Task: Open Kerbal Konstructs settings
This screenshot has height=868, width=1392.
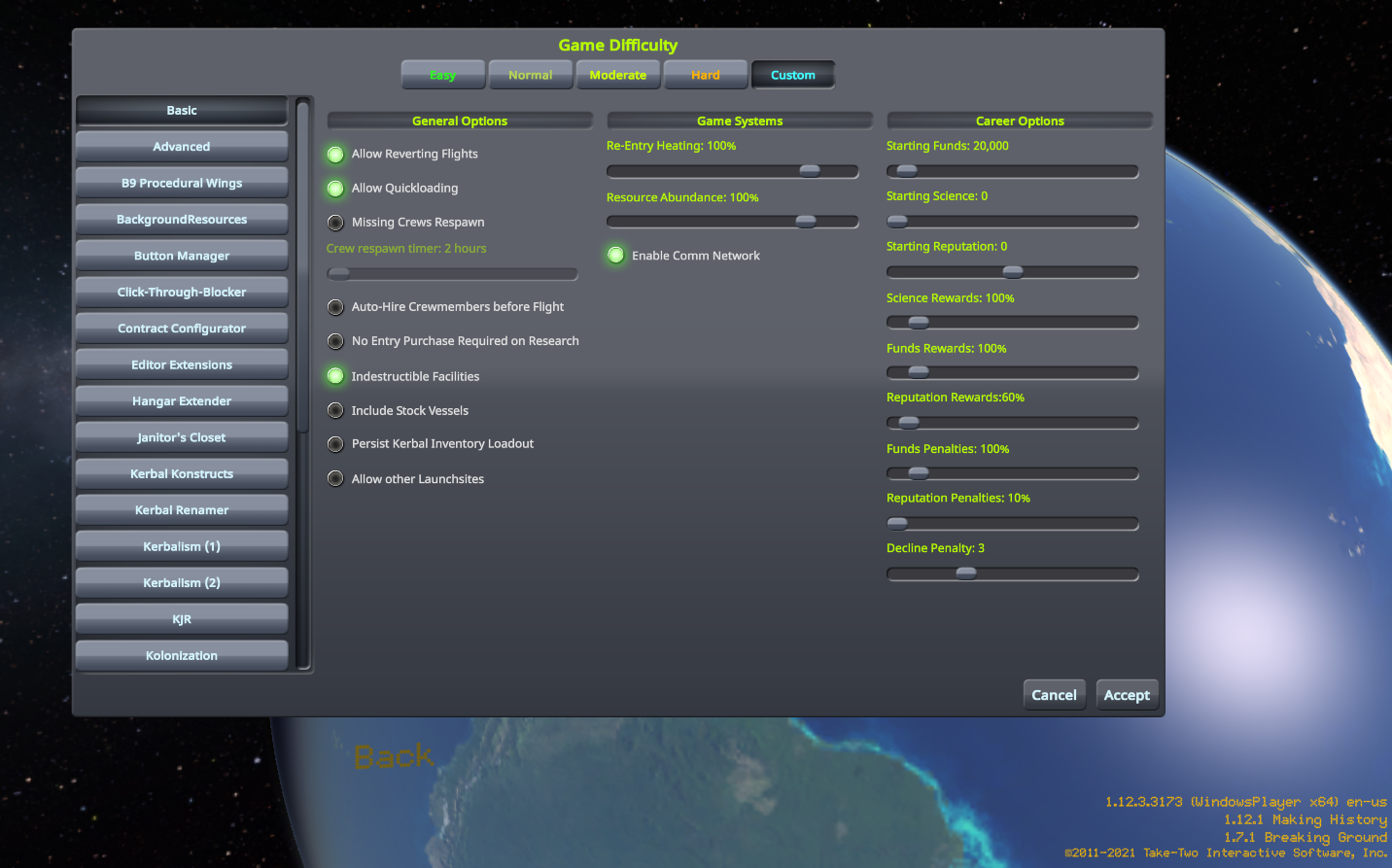Action: pos(182,473)
